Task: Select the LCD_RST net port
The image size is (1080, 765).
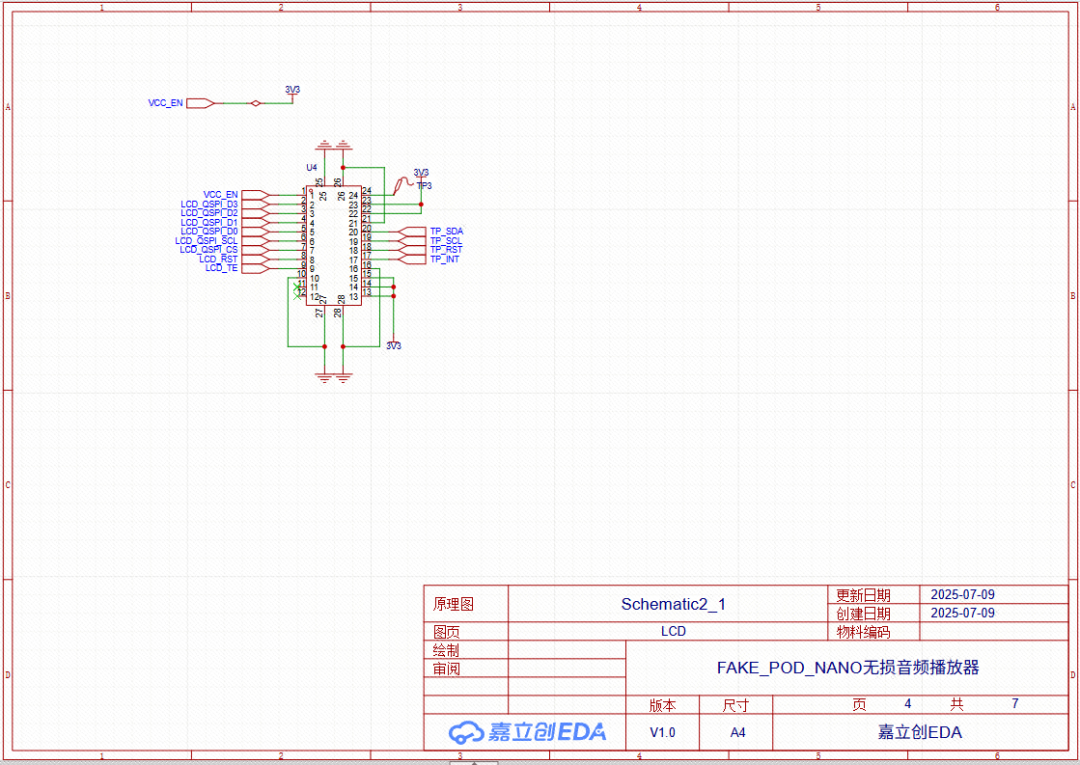Action: (x=254, y=258)
